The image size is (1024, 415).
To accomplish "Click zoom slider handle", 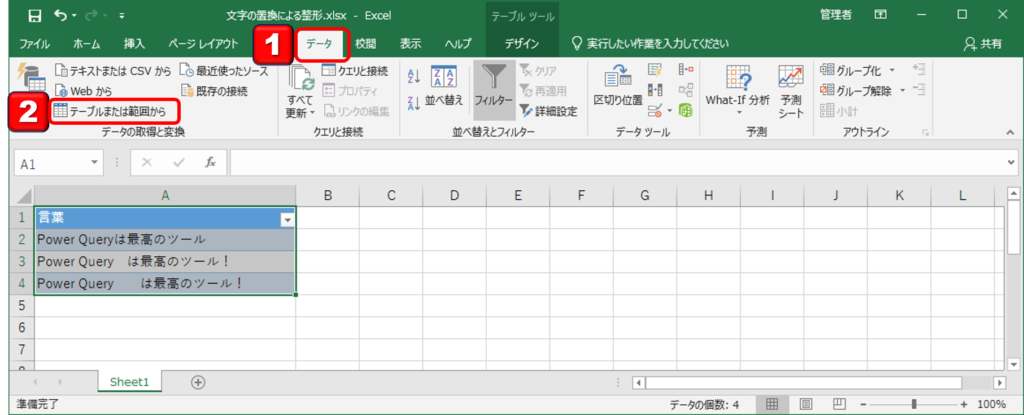I will point(914,404).
